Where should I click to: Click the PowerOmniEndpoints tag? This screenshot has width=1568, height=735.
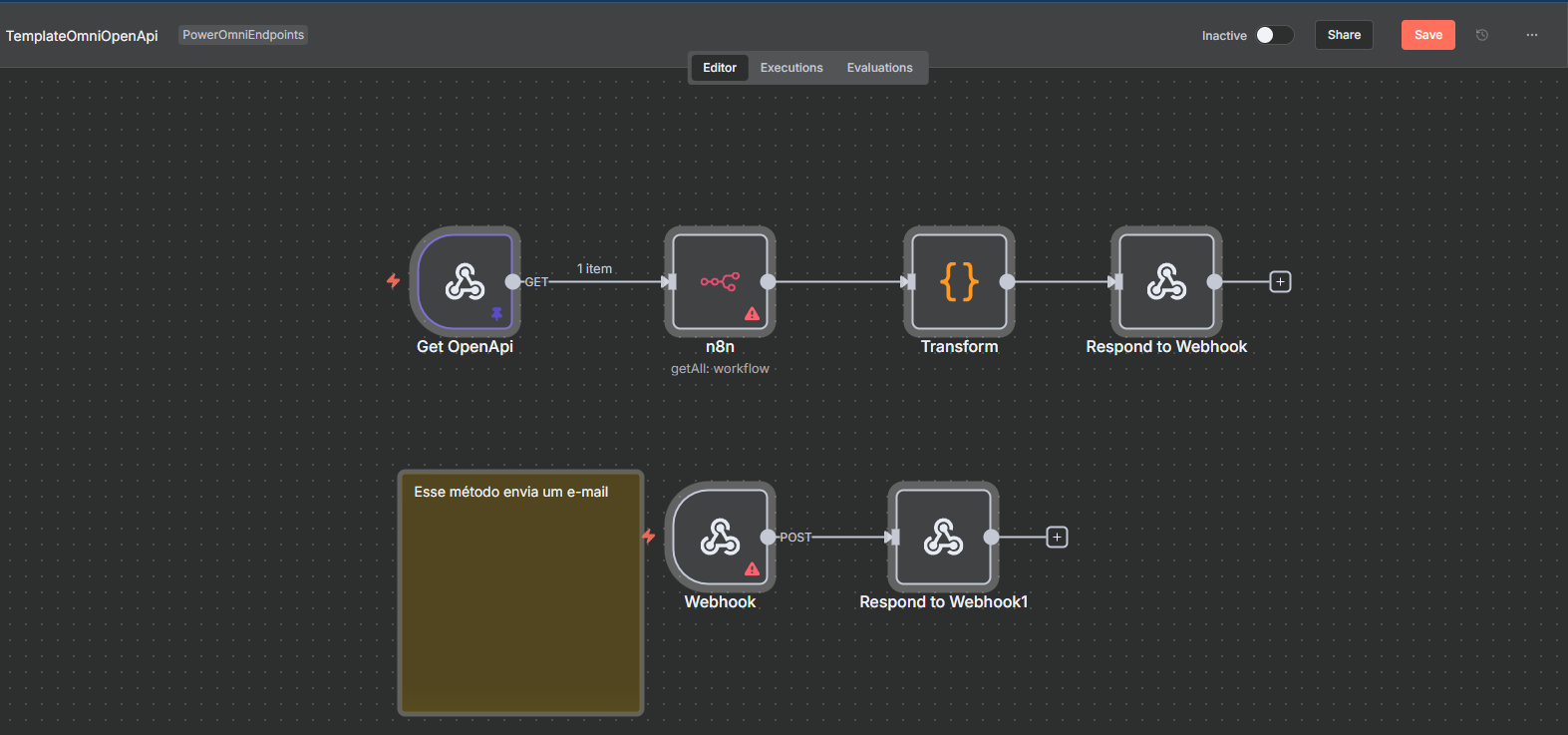(x=243, y=35)
